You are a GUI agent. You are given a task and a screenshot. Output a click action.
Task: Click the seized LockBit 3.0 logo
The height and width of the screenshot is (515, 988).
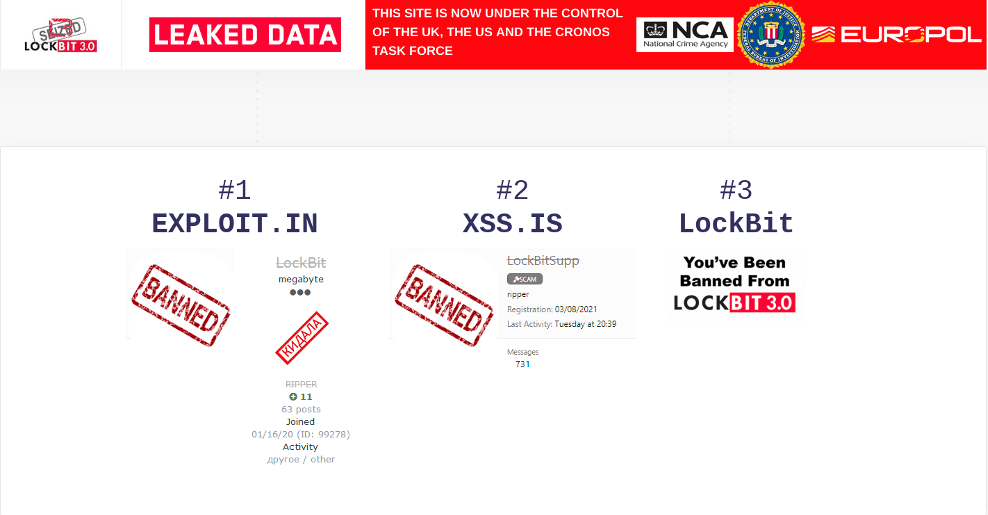pyautogui.click(x=61, y=35)
